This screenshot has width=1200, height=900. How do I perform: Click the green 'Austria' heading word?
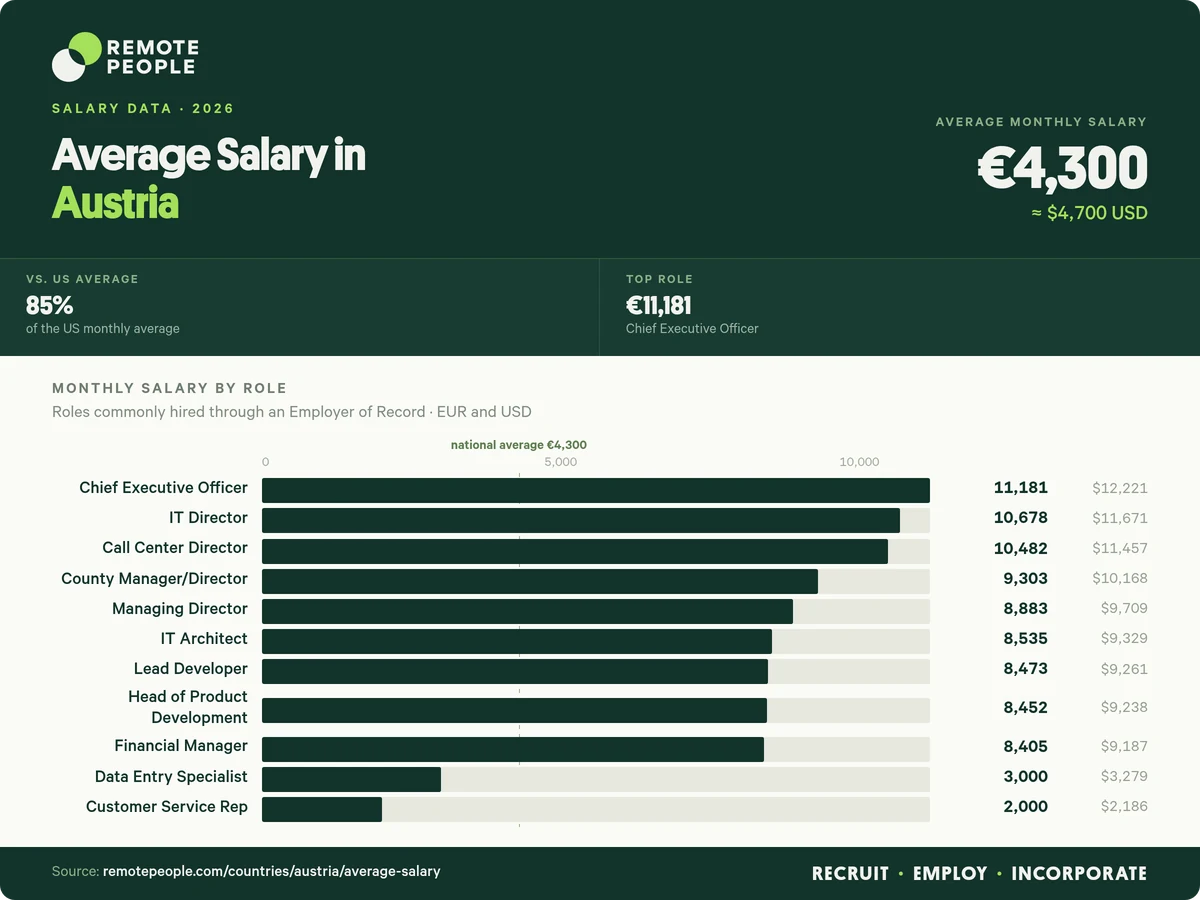coord(115,203)
